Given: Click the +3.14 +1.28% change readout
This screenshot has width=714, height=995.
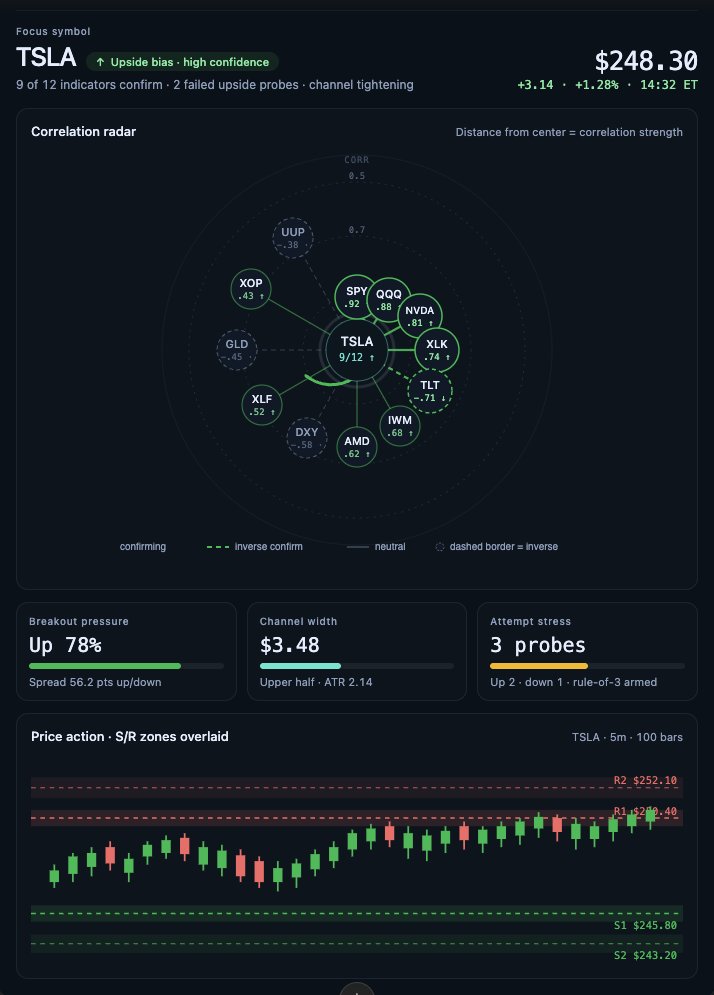Looking at the screenshot, I should (x=568, y=85).
